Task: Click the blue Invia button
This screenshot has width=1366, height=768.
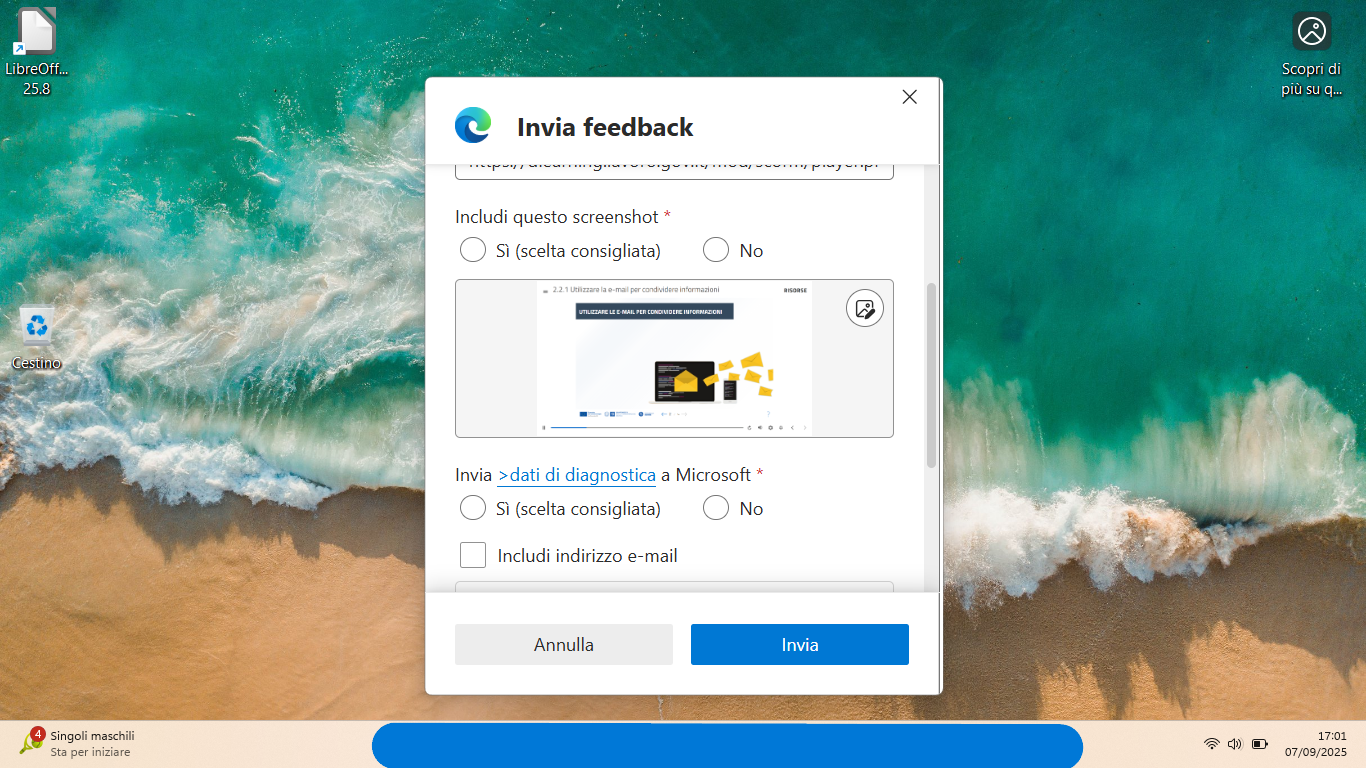Action: point(800,645)
